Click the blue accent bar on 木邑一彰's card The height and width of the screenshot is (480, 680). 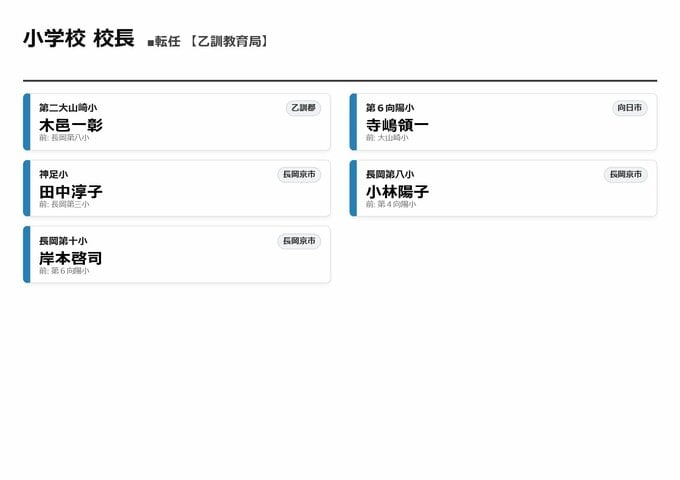tap(27, 122)
